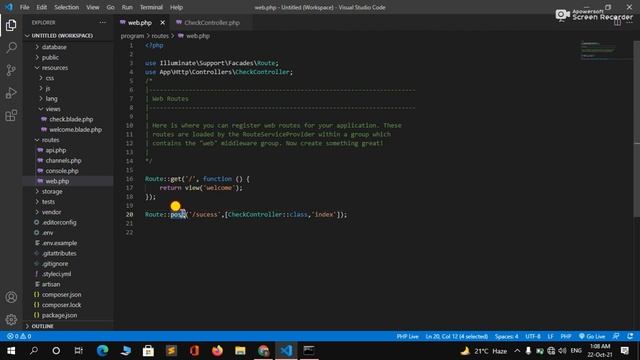640x360 pixels.
Task: Click the notifications bell in status bar
Action: (x=630, y=336)
